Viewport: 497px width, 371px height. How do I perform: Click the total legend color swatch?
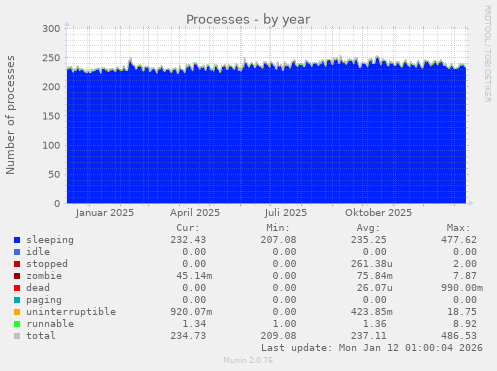[17, 336]
